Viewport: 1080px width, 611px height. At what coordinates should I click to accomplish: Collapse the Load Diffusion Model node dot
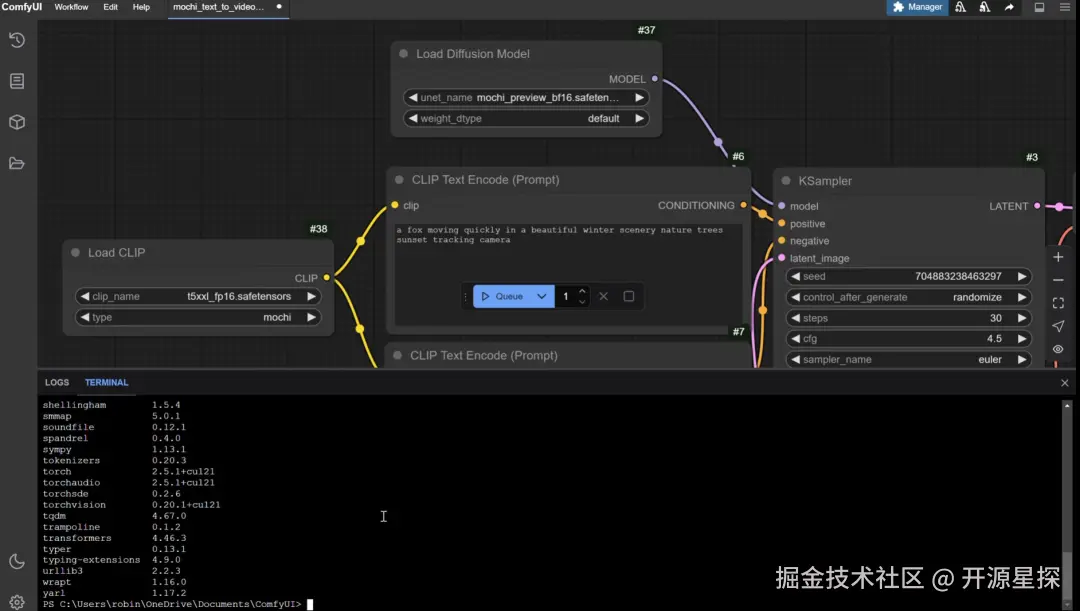(404, 54)
